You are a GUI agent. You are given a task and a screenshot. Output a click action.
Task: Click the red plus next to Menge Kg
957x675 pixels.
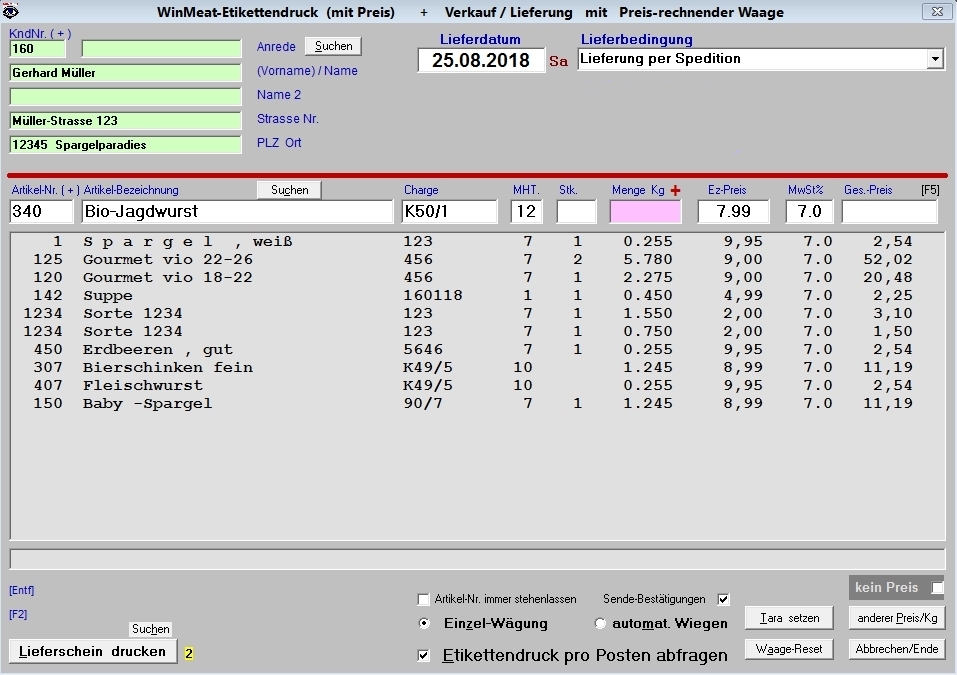coord(675,191)
